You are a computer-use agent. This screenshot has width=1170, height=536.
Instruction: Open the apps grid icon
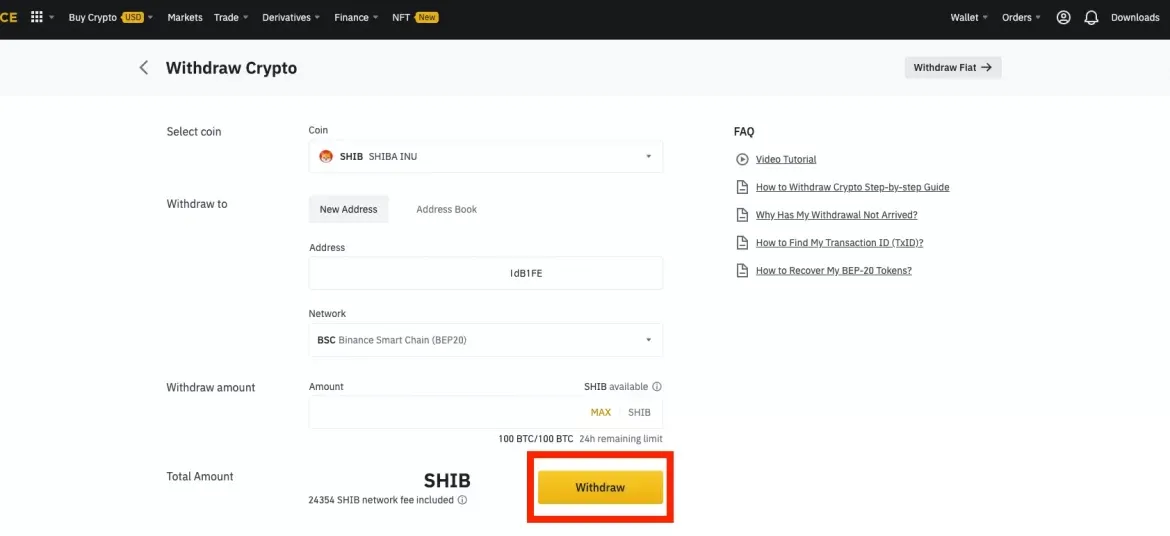click(37, 17)
